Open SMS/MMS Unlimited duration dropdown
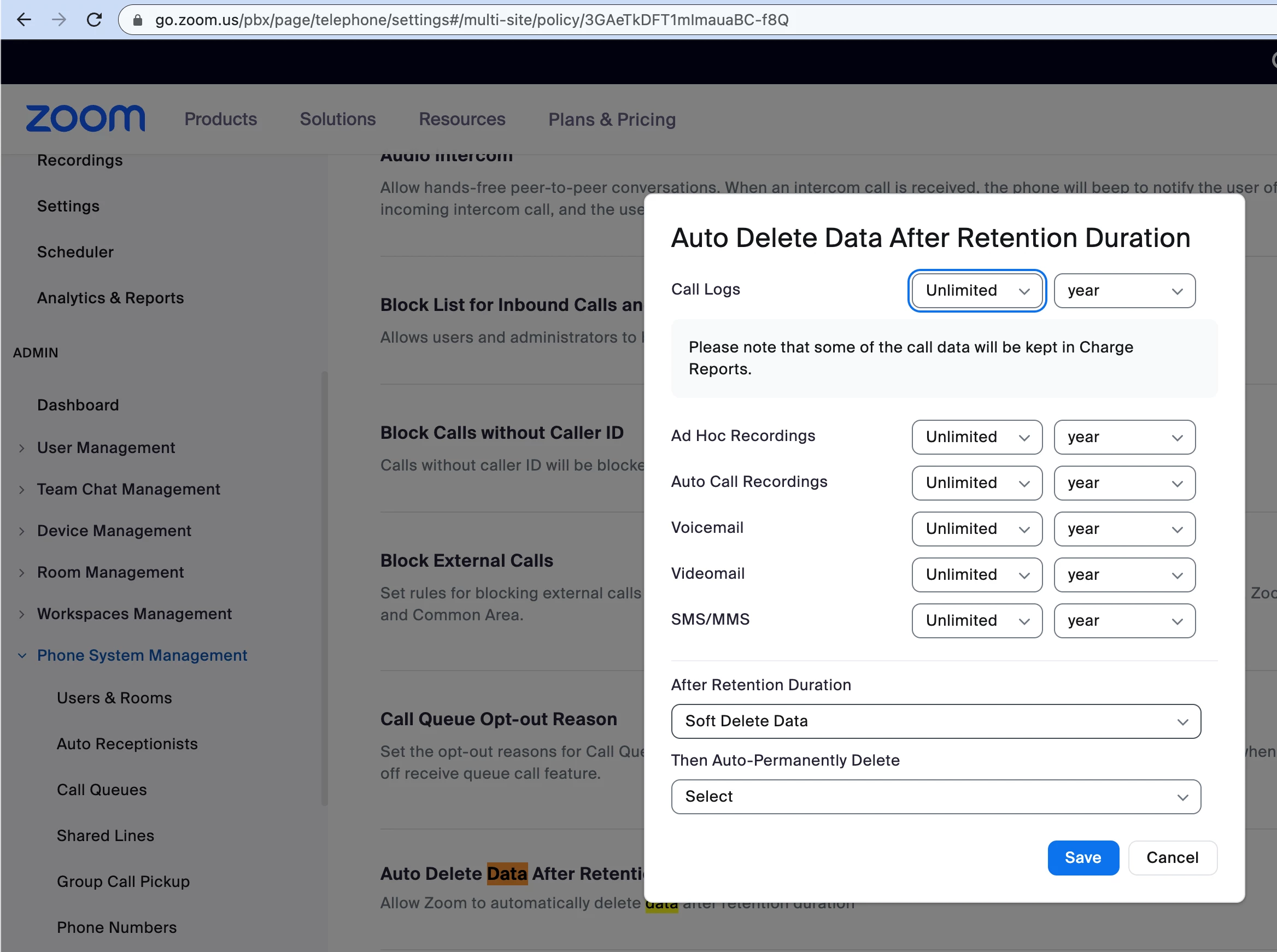The width and height of the screenshot is (1277, 952). point(977,621)
